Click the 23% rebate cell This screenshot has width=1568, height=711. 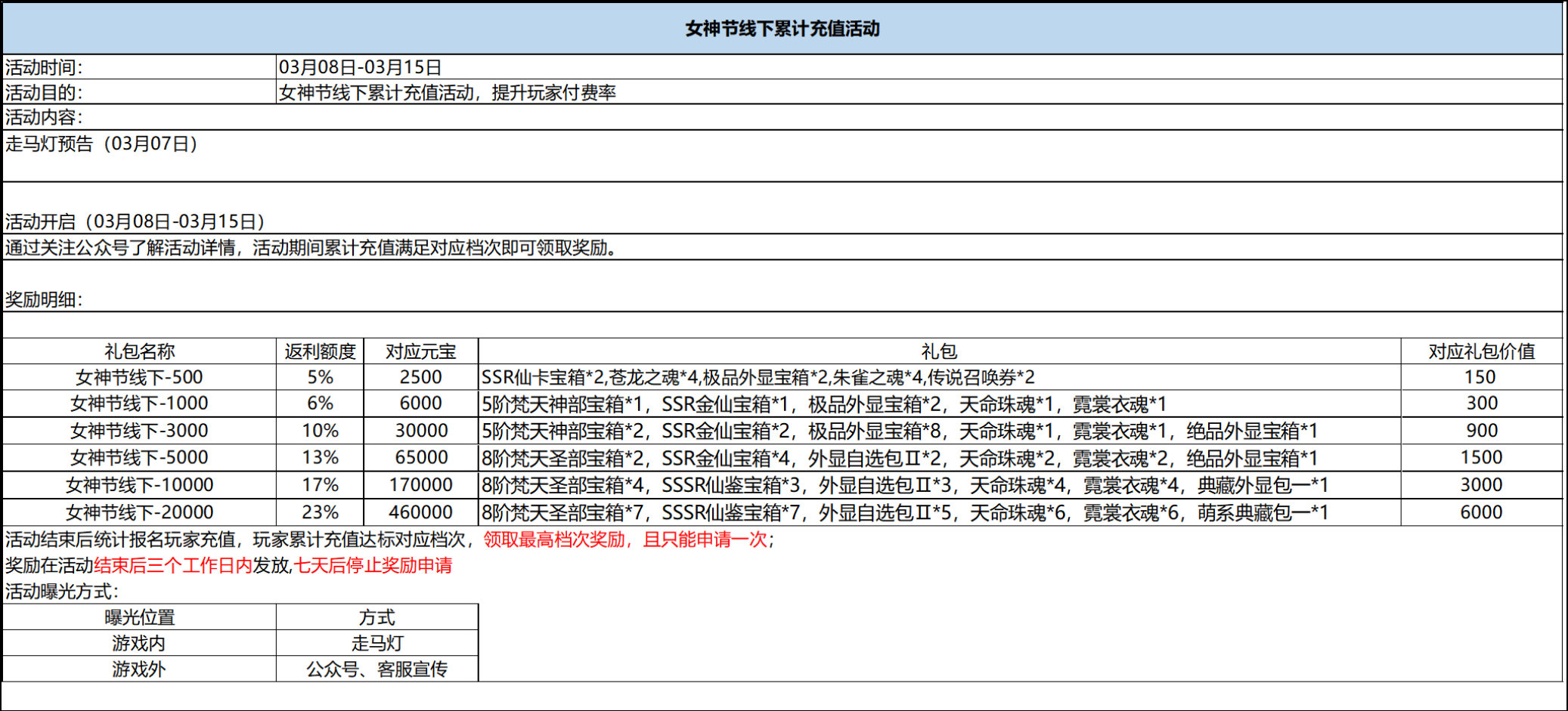321,512
